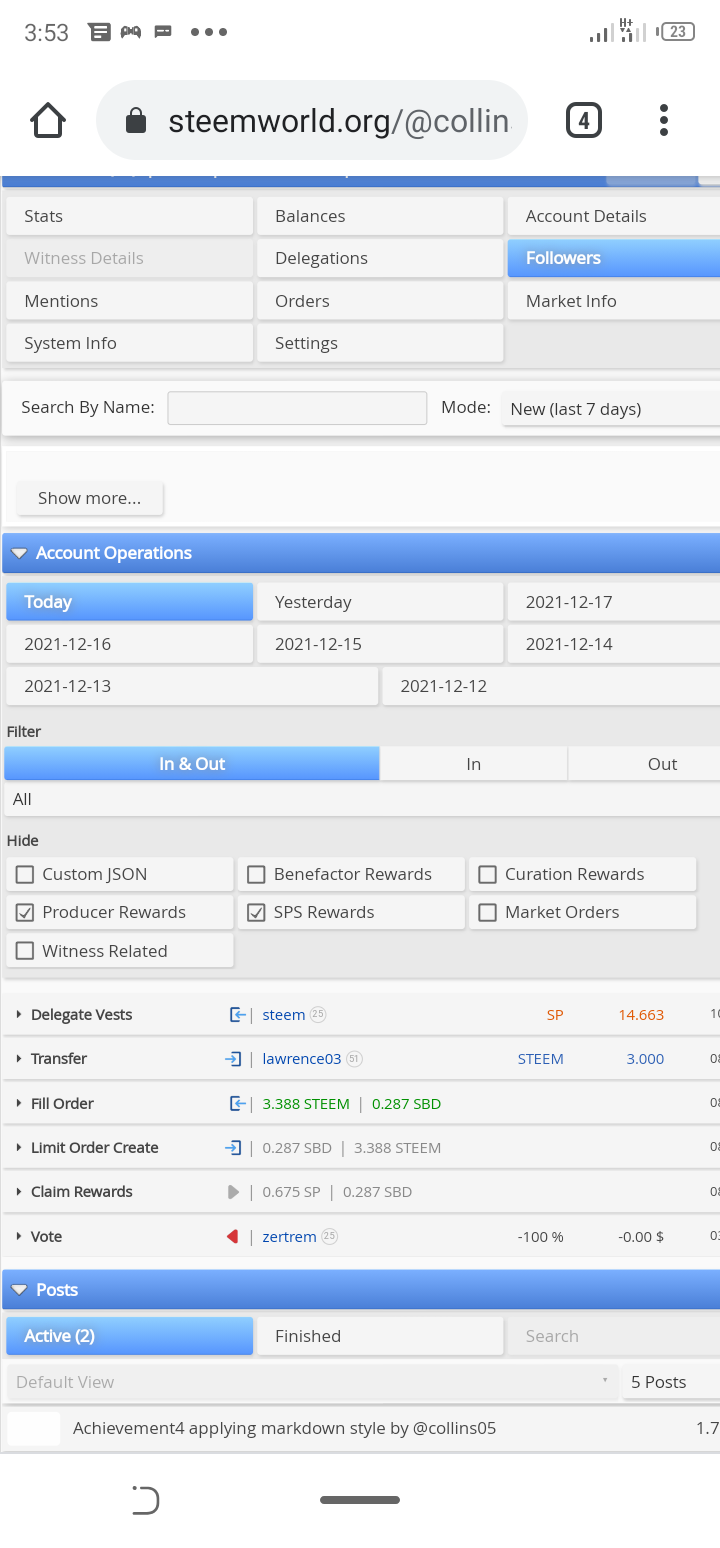Open the Orders tab

380,301
